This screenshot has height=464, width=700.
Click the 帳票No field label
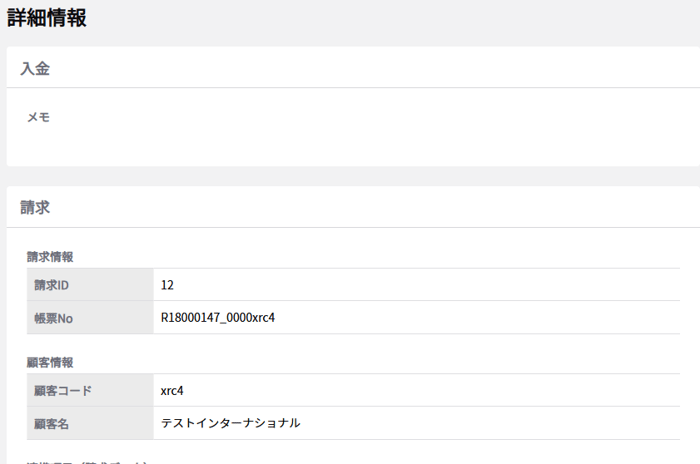click(54, 318)
